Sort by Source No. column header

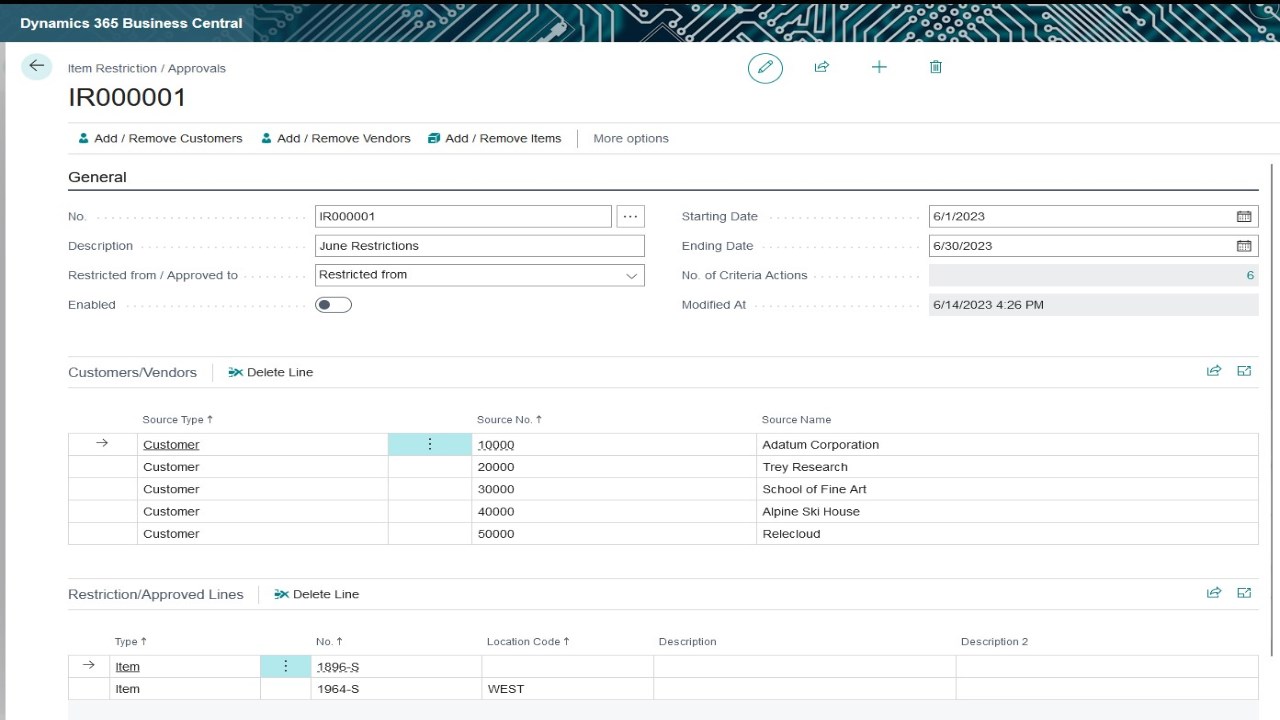(x=510, y=420)
